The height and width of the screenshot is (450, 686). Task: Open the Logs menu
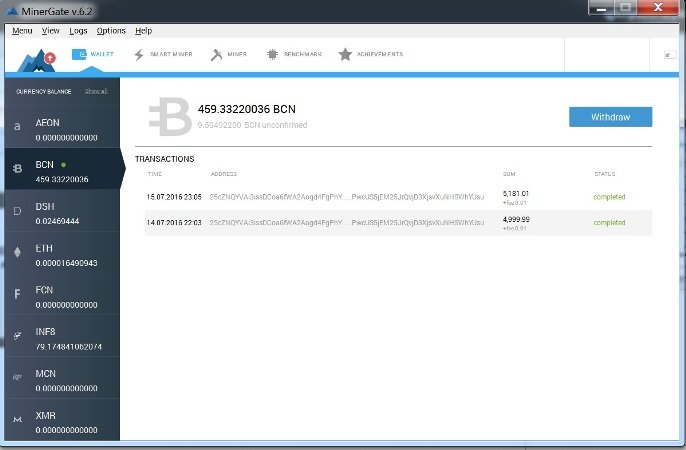click(x=78, y=31)
